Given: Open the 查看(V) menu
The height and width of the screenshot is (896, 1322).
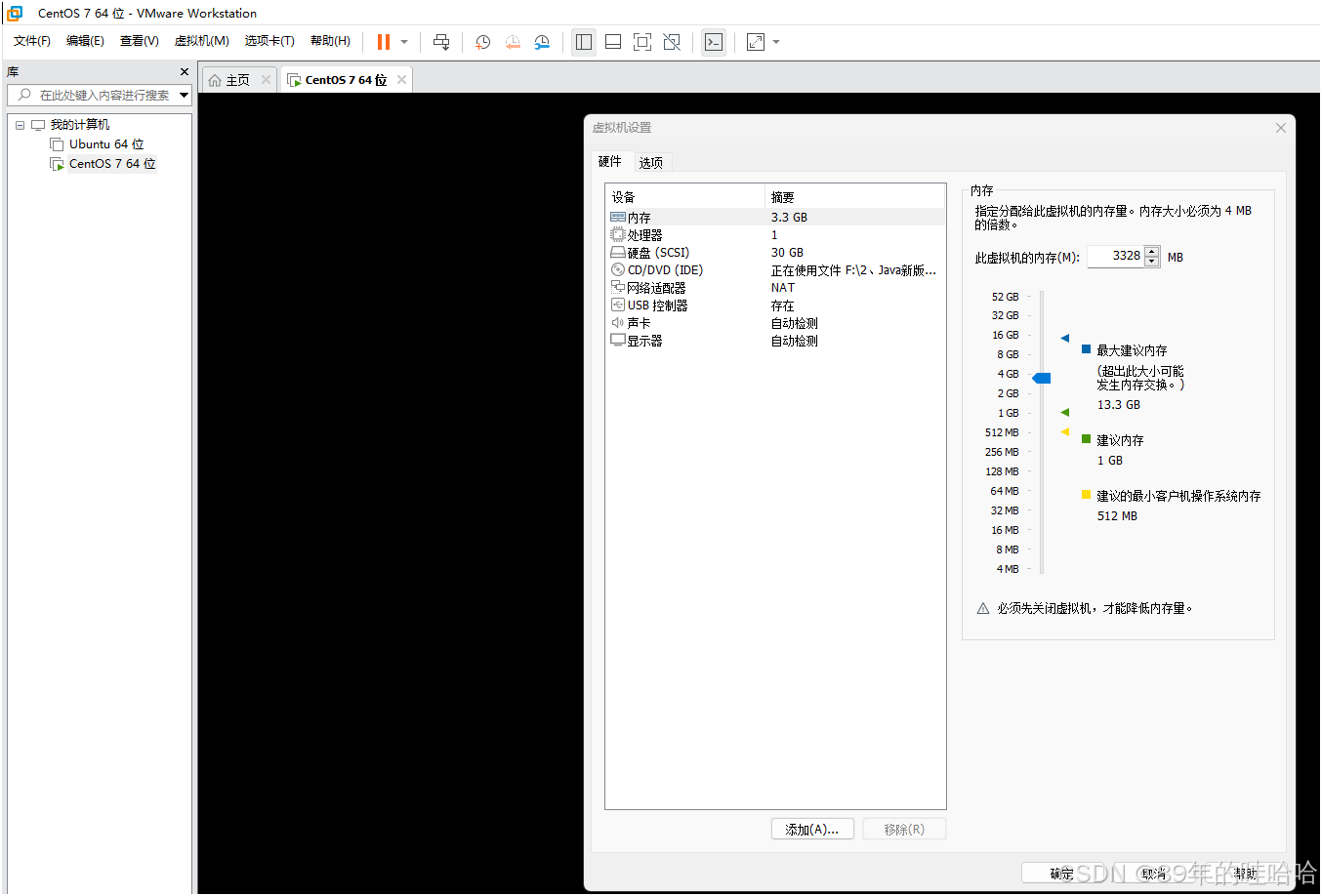Looking at the screenshot, I should (140, 41).
